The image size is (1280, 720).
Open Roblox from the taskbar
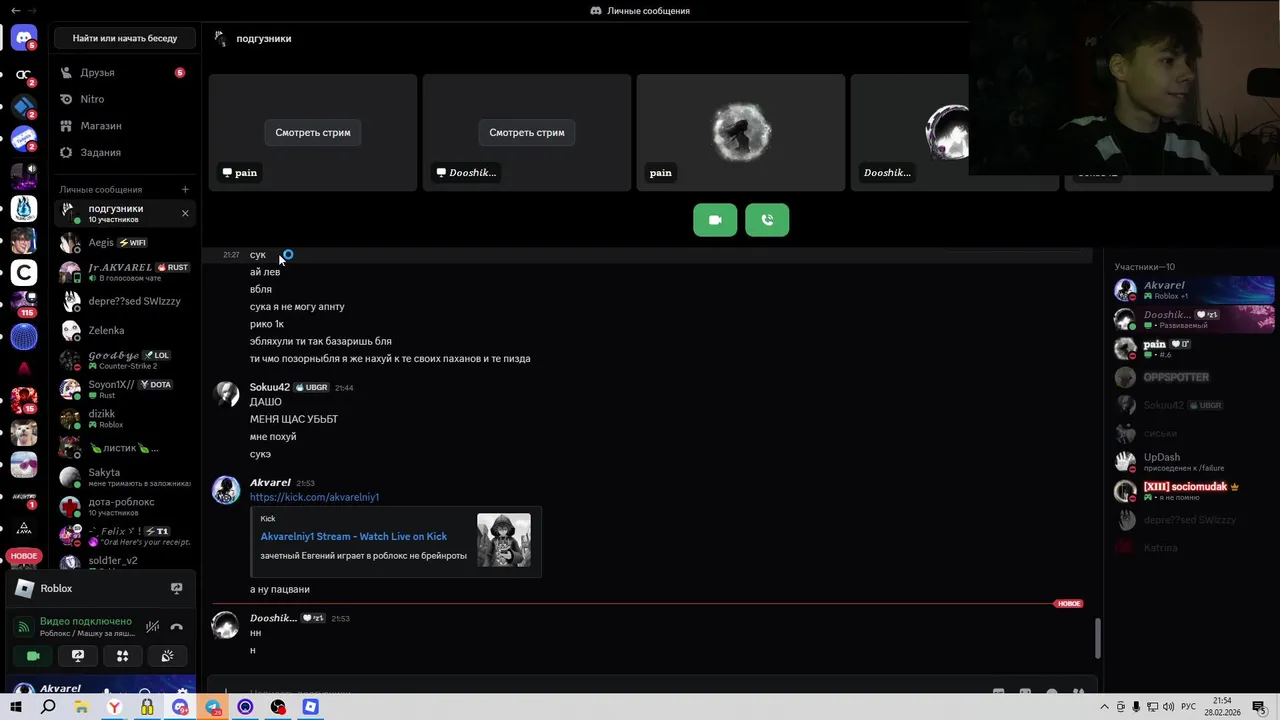[x=311, y=707]
